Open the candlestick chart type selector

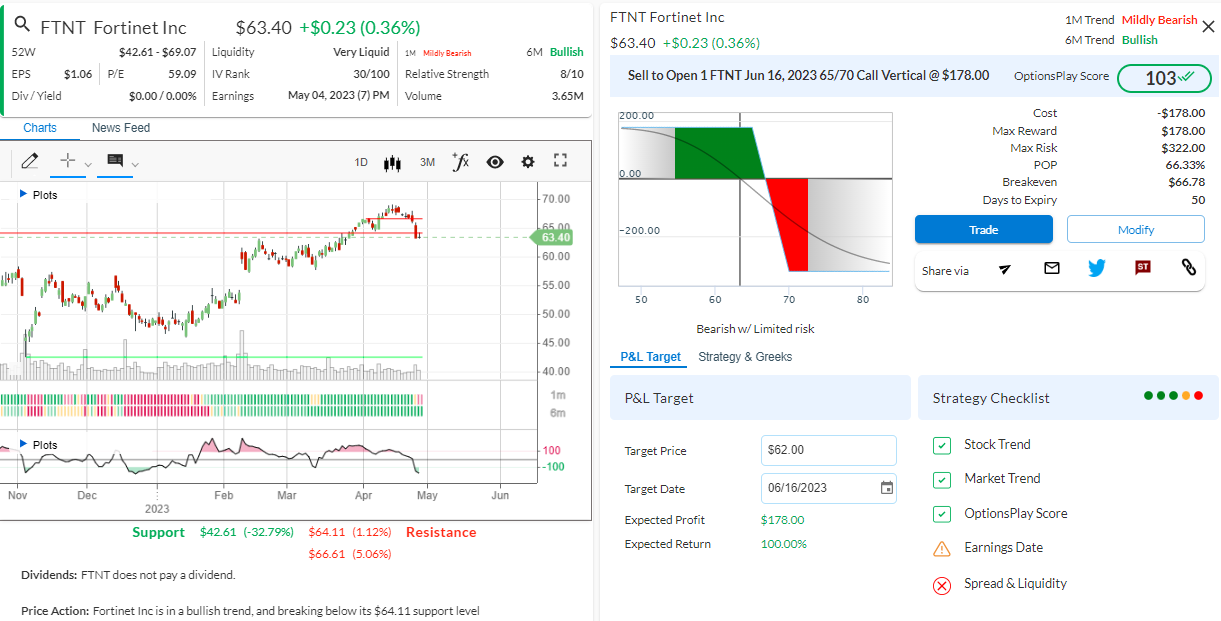click(392, 162)
